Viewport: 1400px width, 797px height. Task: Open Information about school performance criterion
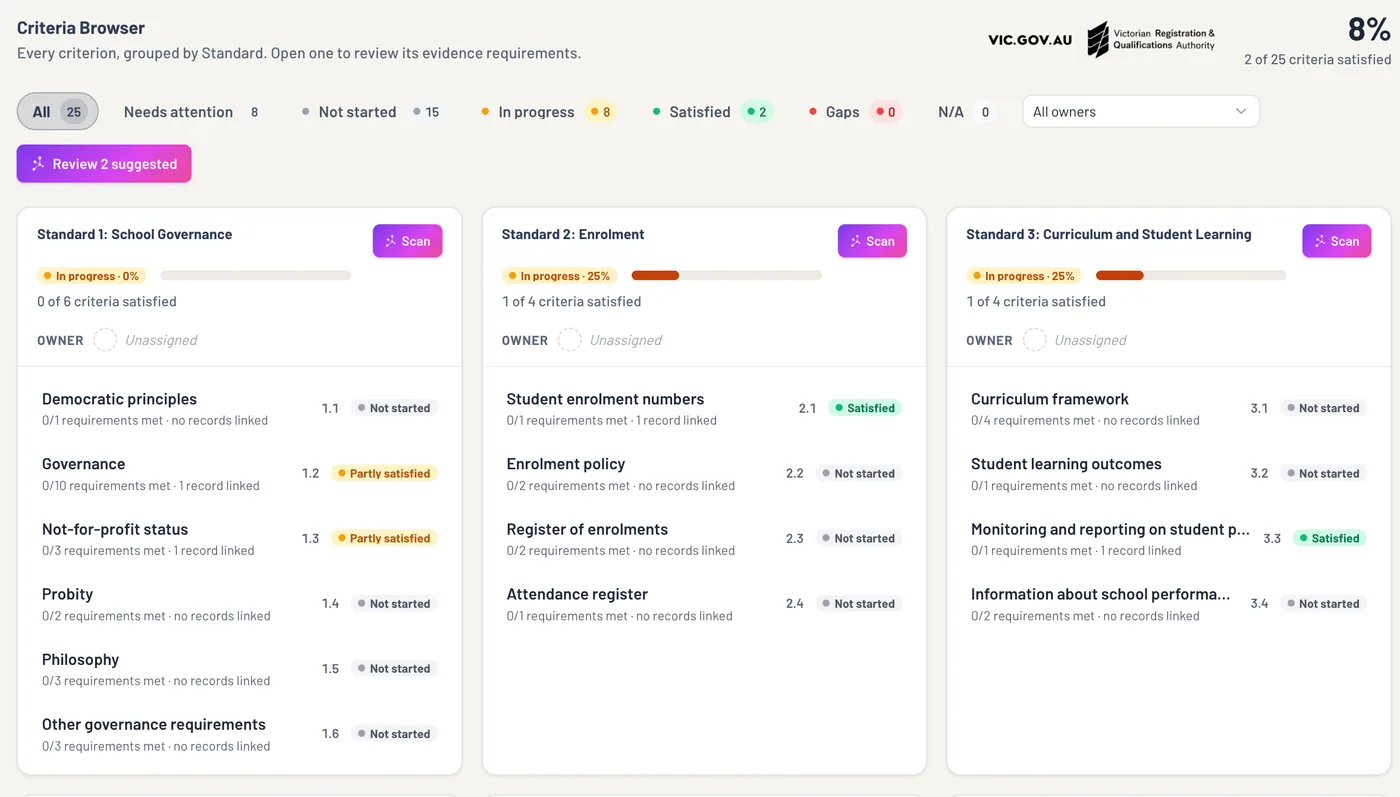1169,604
